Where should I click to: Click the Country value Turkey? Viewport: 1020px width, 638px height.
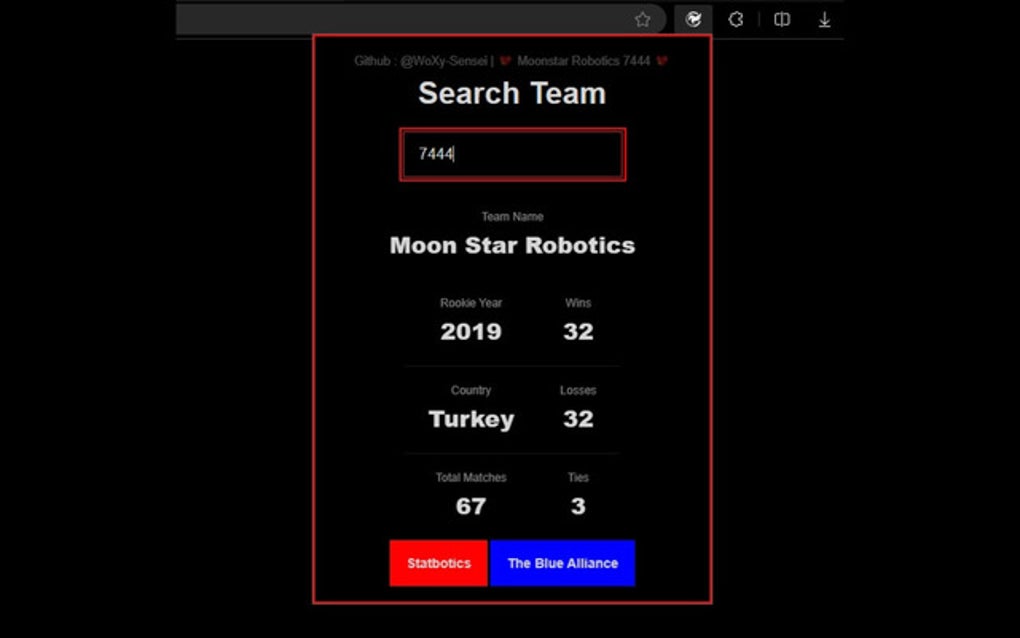(x=470, y=419)
